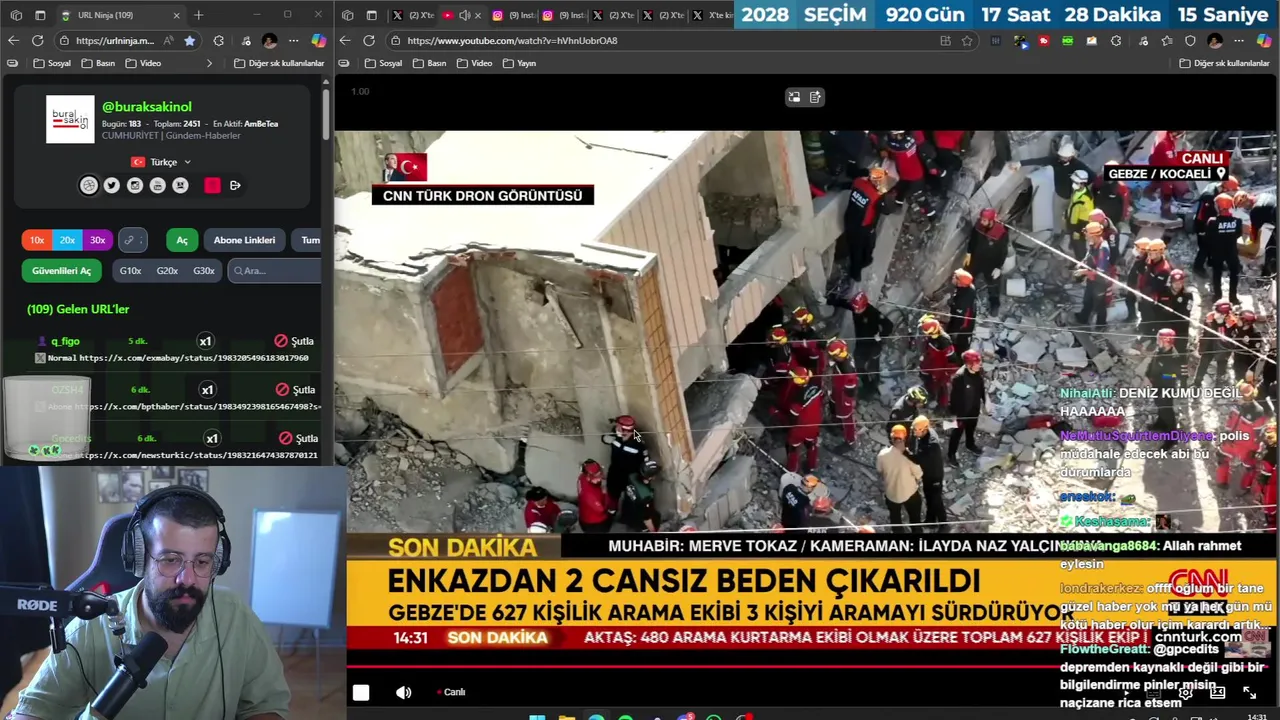Stop the live video with the square button

tap(361, 692)
